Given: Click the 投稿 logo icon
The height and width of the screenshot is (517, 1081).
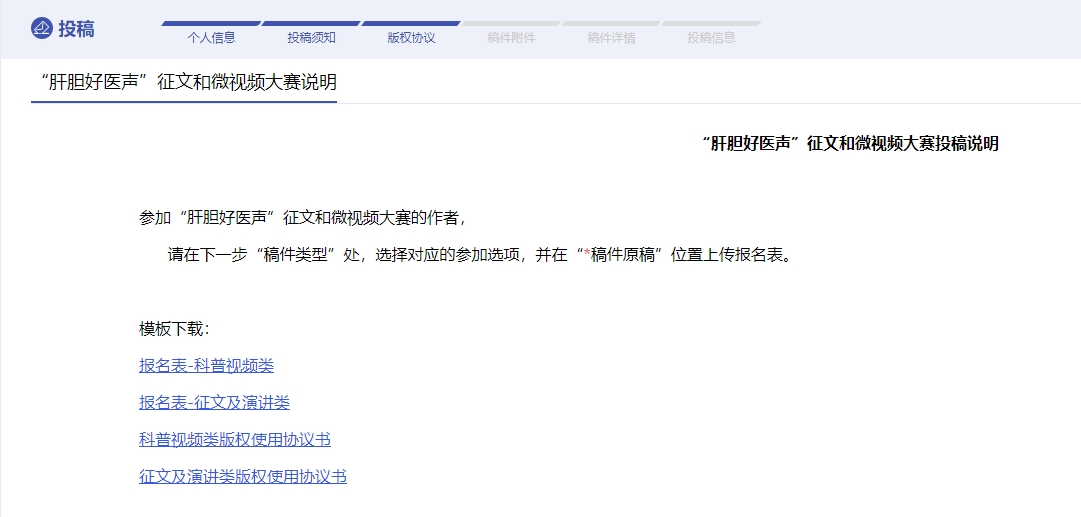Looking at the screenshot, I should pos(42,29).
